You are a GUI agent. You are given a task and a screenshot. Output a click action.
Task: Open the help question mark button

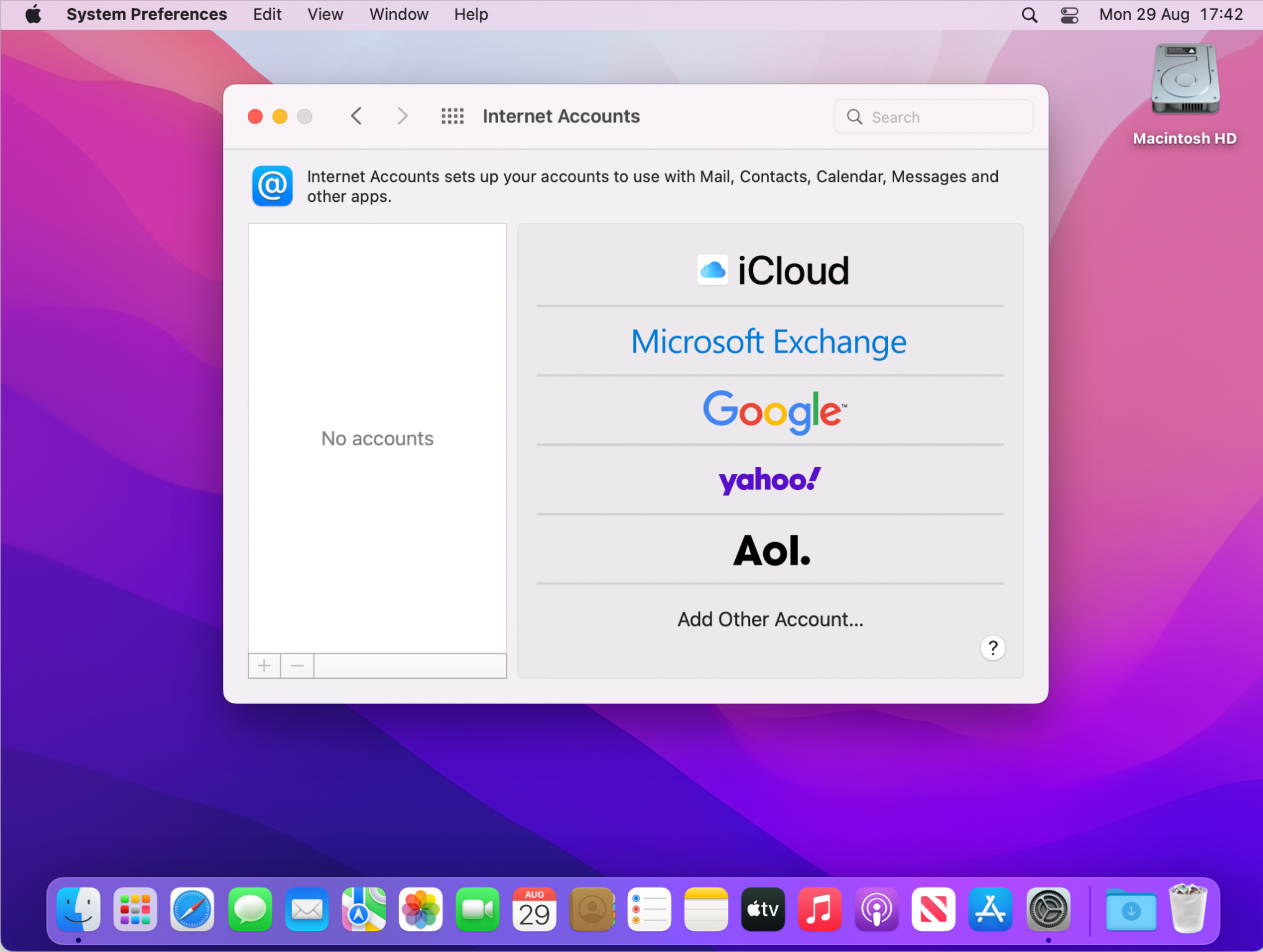click(992, 648)
